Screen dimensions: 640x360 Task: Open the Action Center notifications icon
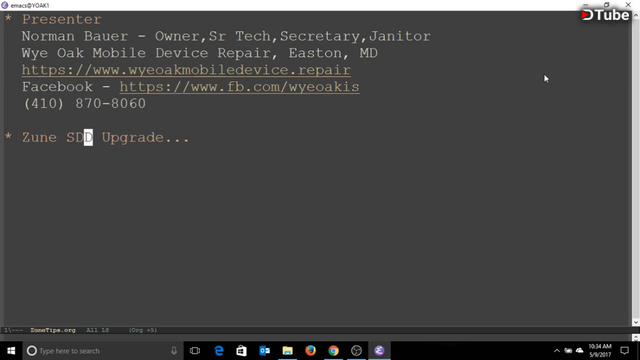624,351
